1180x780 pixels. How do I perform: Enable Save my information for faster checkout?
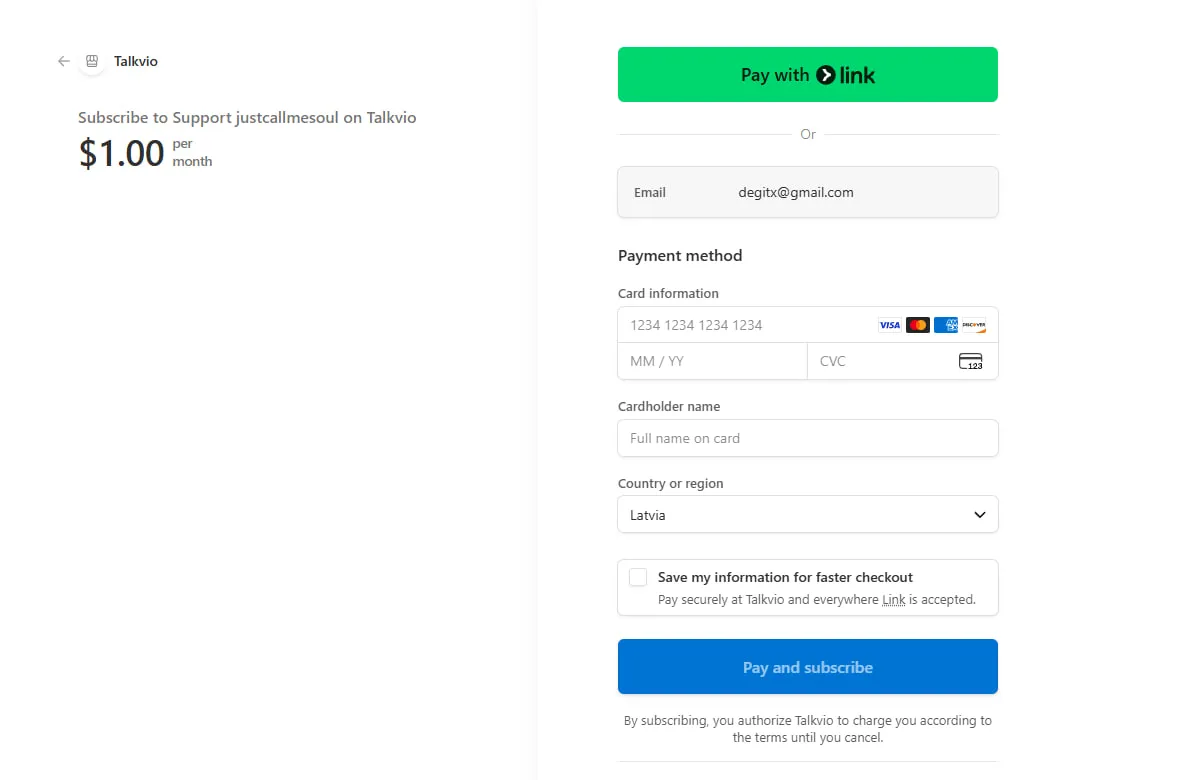[638, 577]
